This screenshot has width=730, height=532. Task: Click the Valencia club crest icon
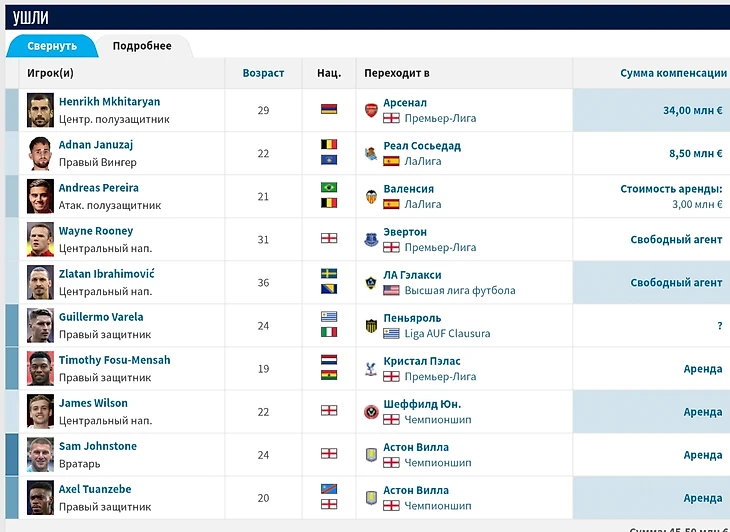coord(371,196)
